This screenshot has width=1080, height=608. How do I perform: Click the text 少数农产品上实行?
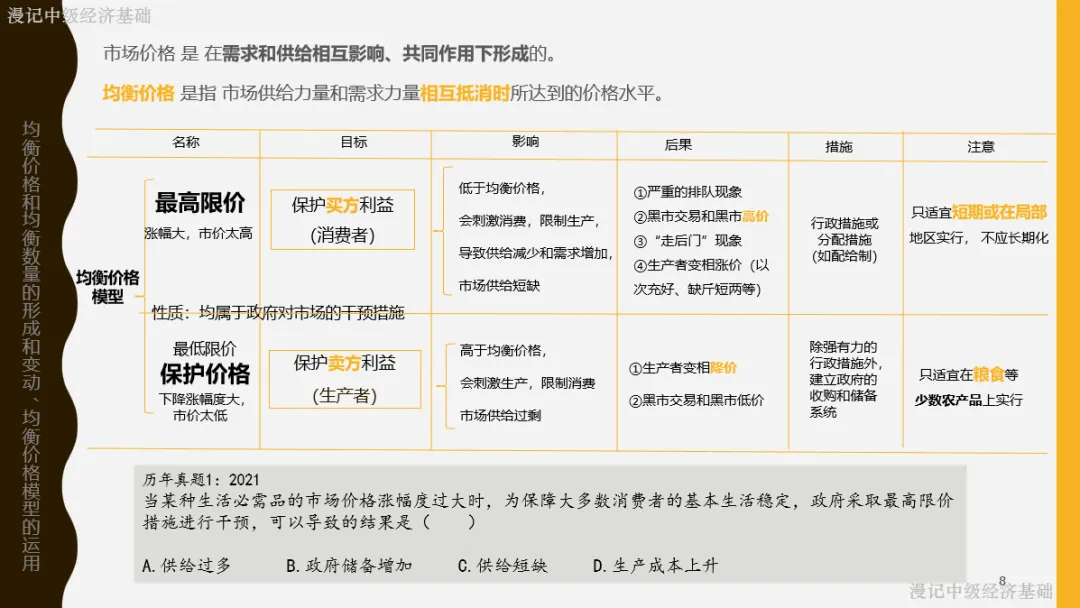pyautogui.click(x=968, y=399)
